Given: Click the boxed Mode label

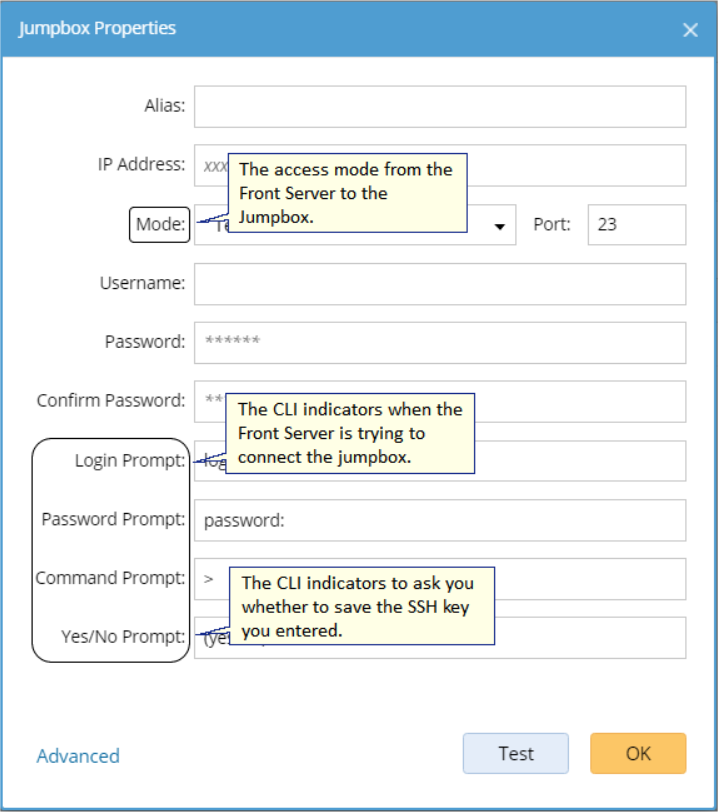Looking at the screenshot, I should pos(160,225).
